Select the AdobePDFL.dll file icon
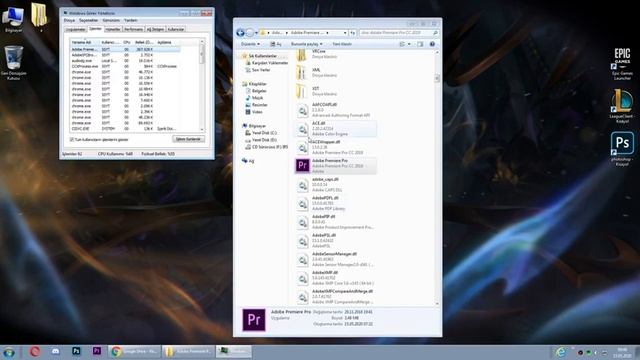This screenshot has width=640, height=360. 302,204
